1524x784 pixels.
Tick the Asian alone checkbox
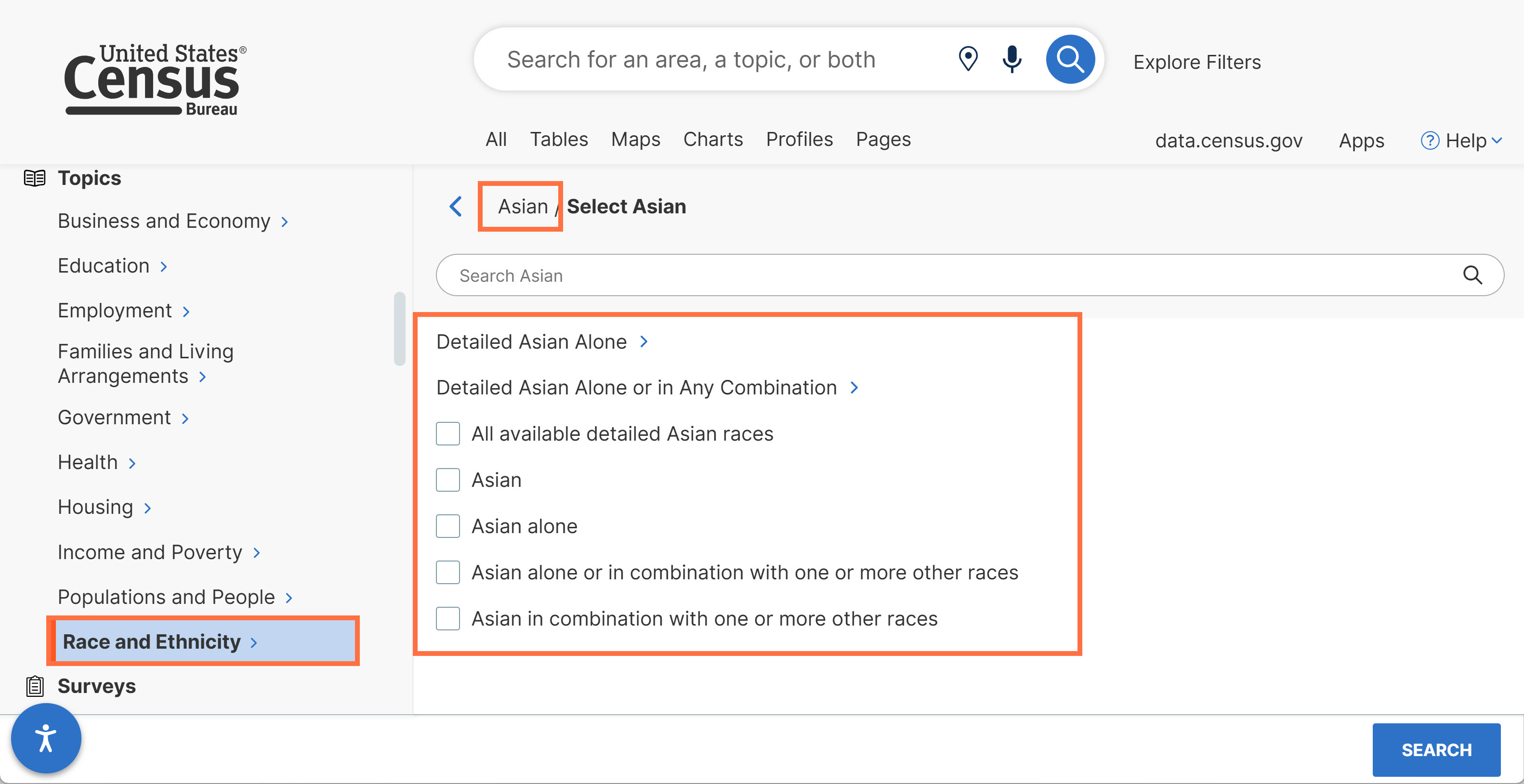pos(448,526)
